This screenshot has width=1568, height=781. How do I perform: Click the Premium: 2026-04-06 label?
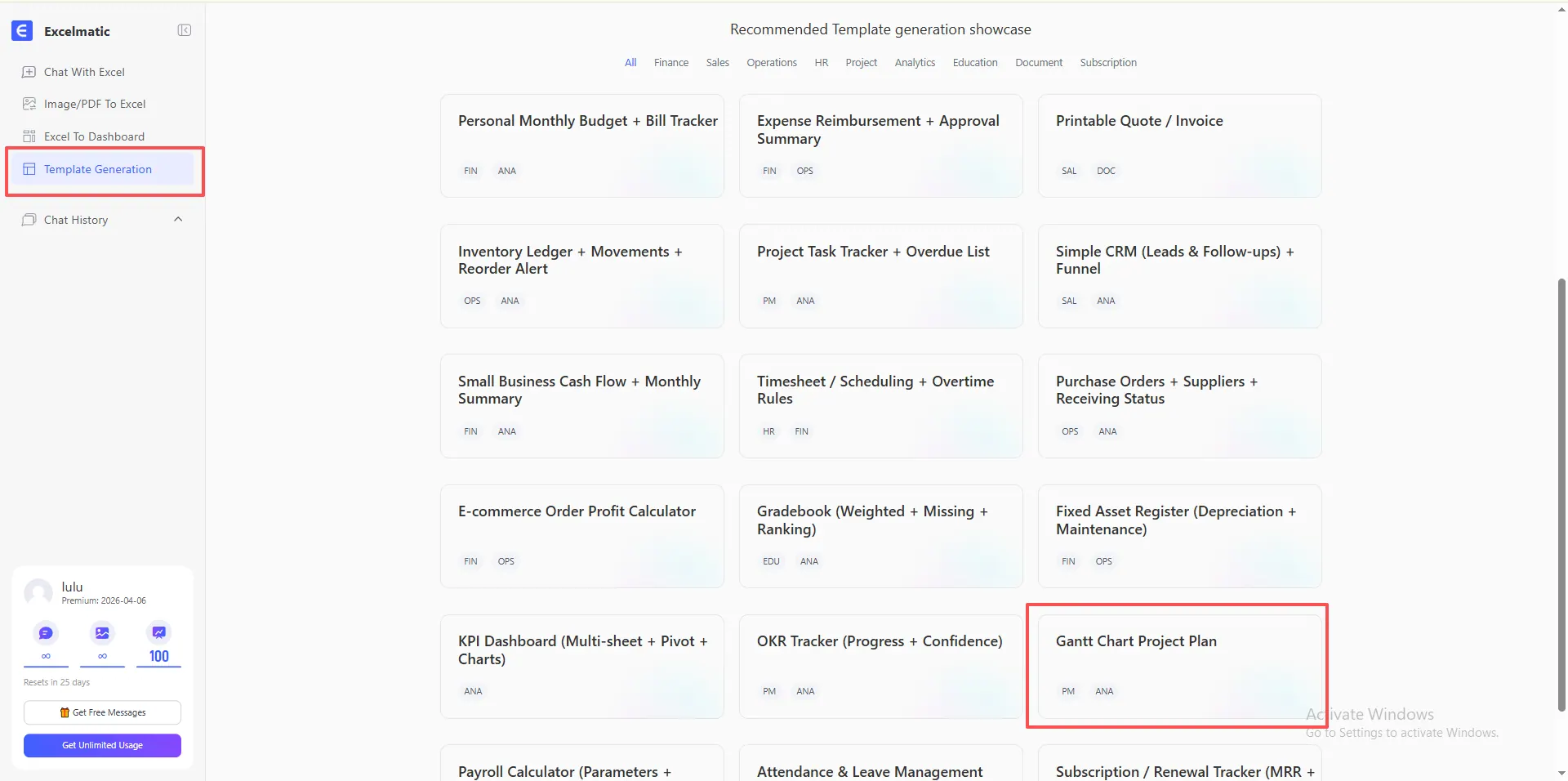tap(104, 600)
